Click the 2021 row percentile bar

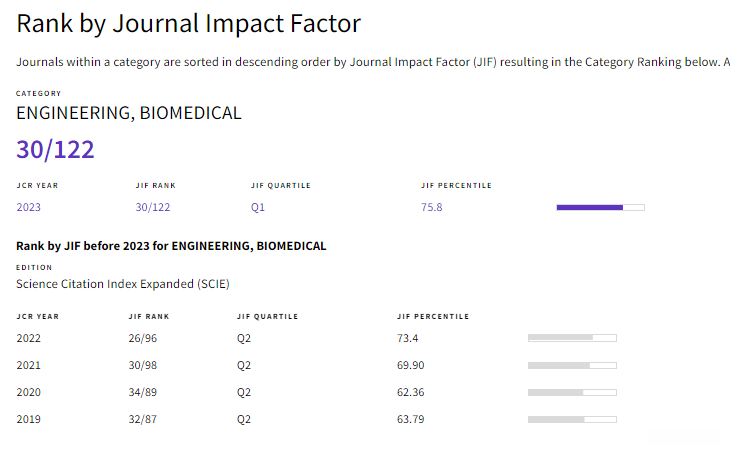pyautogui.click(x=572, y=365)
